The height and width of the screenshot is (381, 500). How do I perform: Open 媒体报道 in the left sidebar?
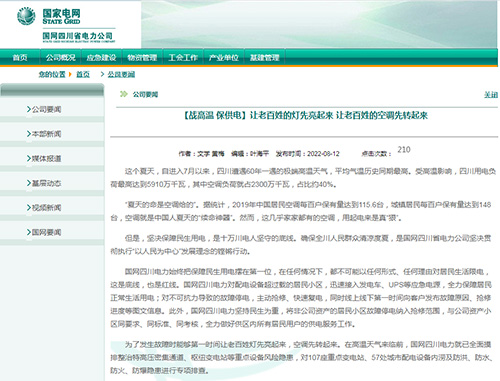[46, 159]
